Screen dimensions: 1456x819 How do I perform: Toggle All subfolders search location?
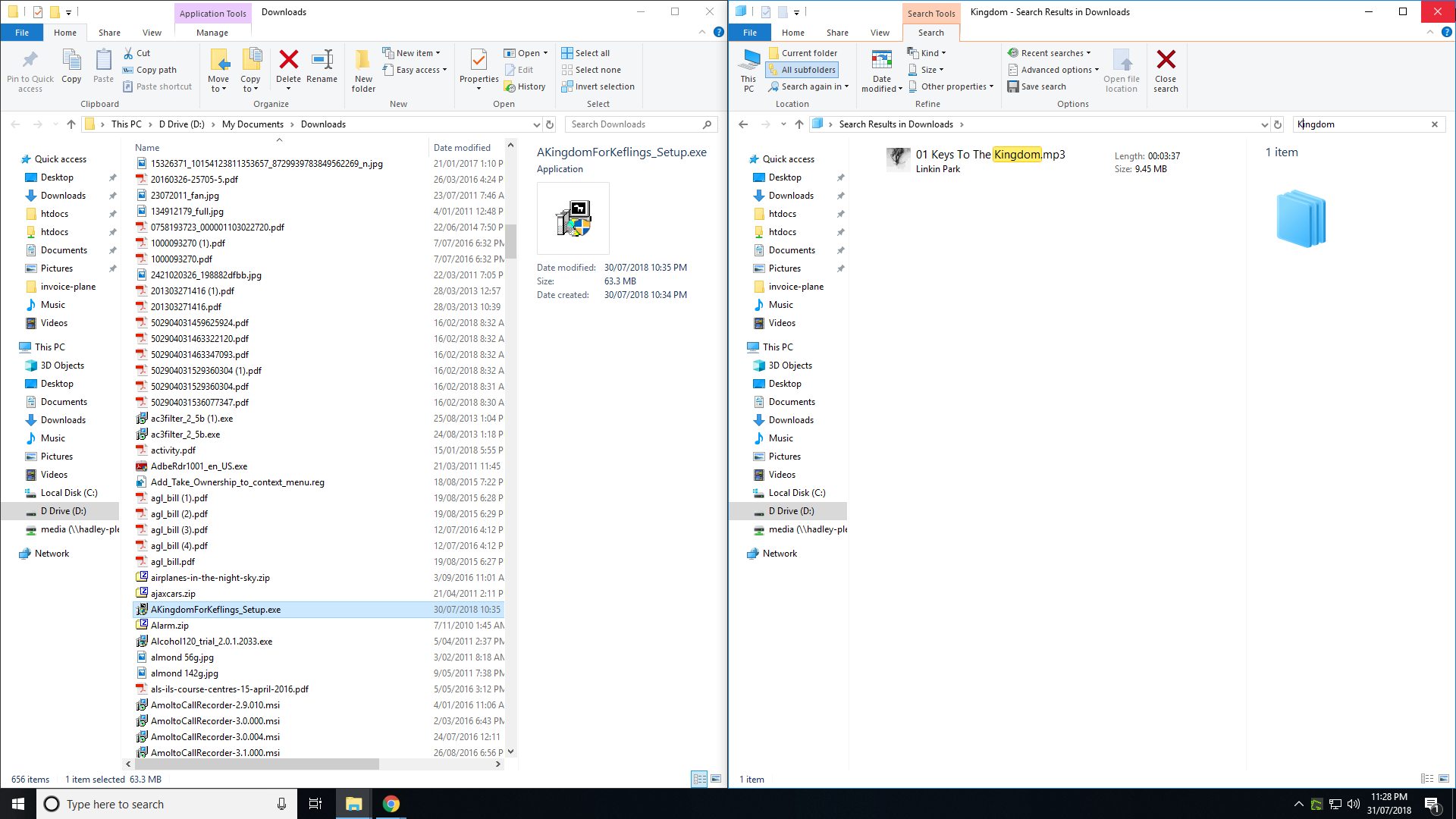coord(802,70)
